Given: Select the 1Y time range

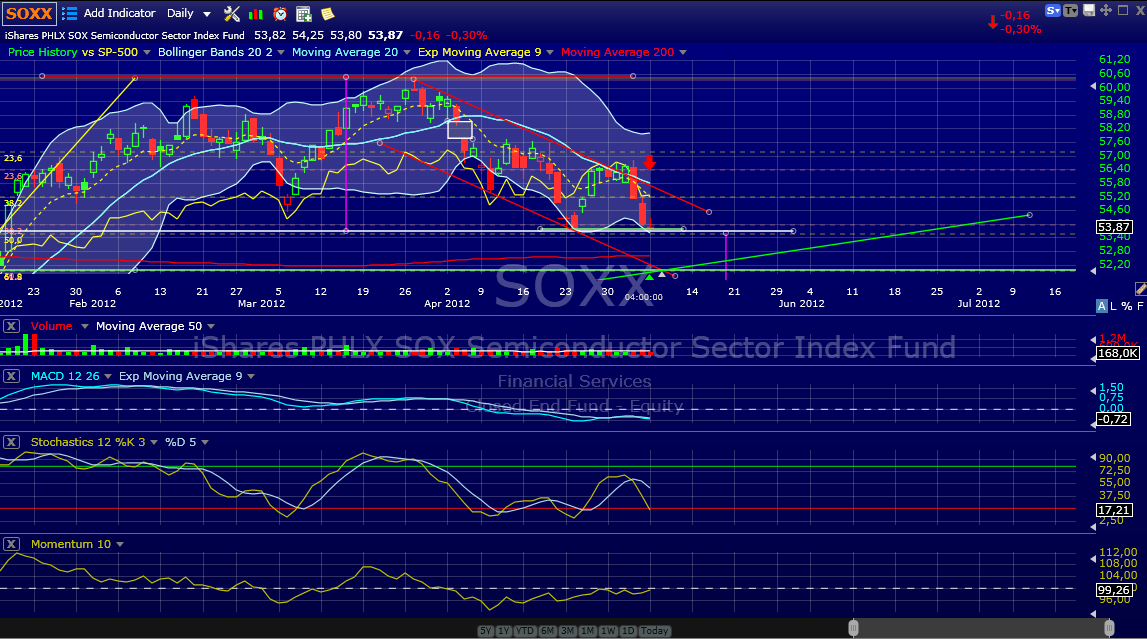Looking at the screenshot, I should (x=503, y=630).
